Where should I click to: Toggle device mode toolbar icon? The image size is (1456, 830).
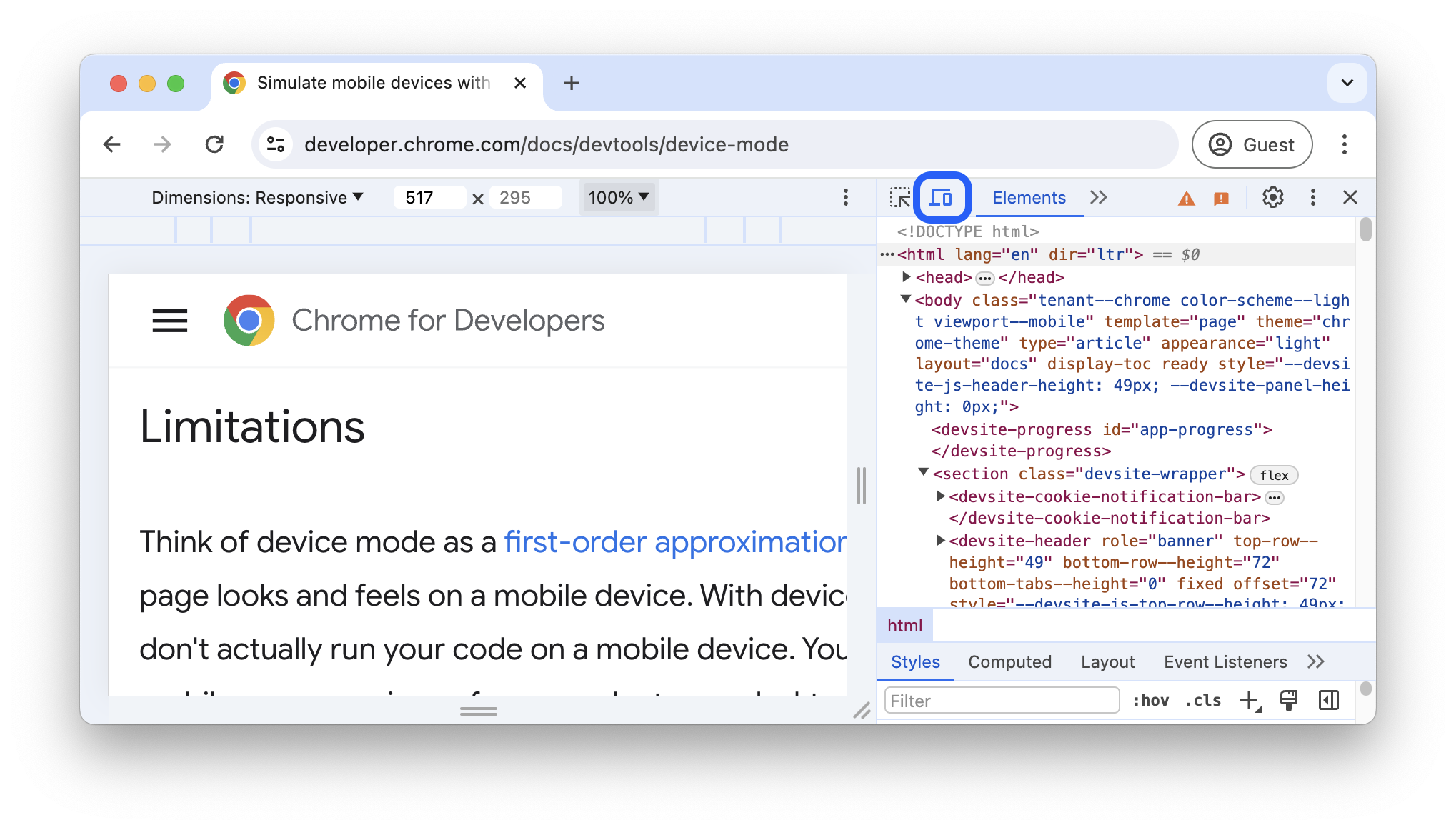[x=940, y=197]
